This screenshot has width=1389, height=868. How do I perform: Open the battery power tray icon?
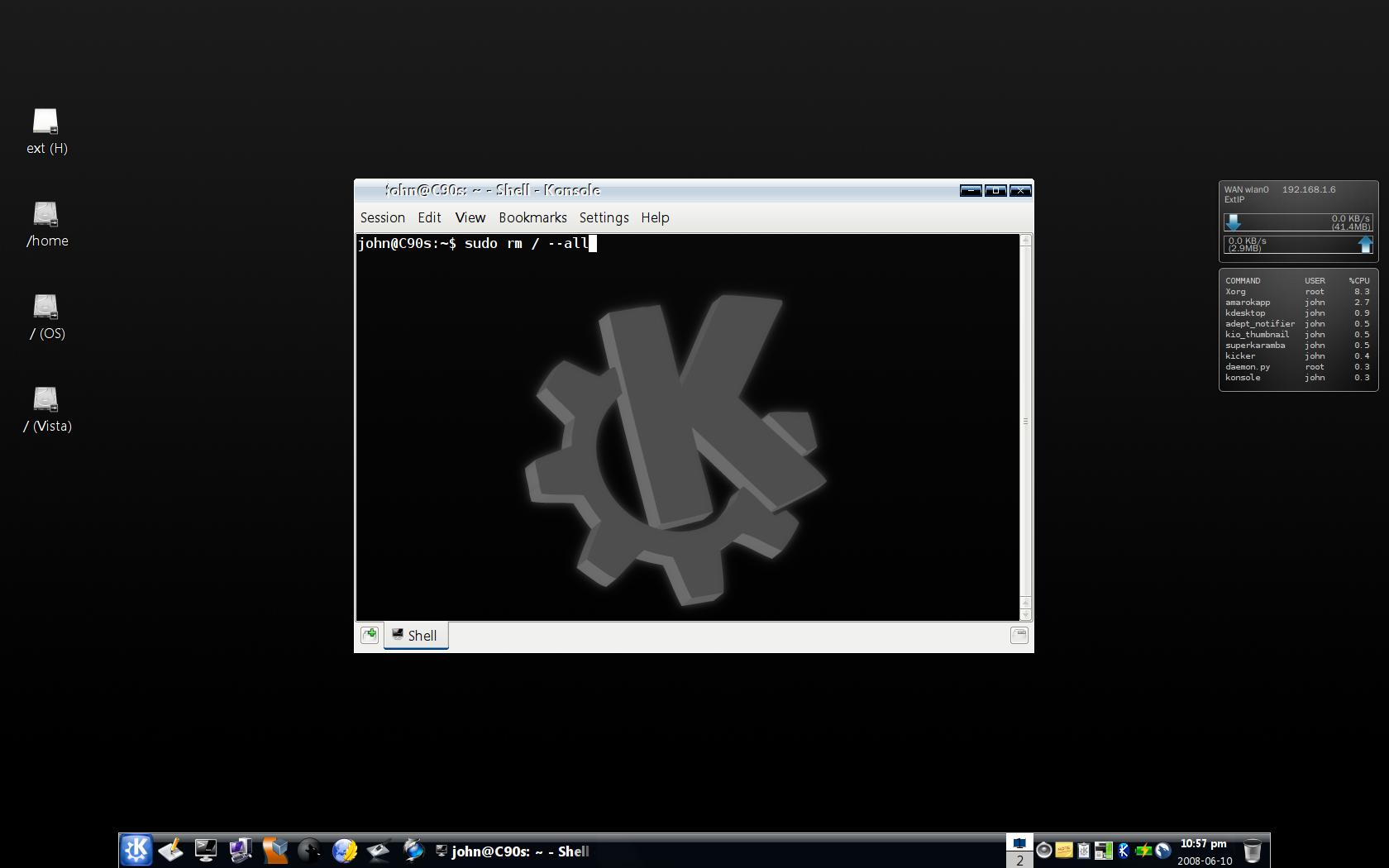[1143, 850]
